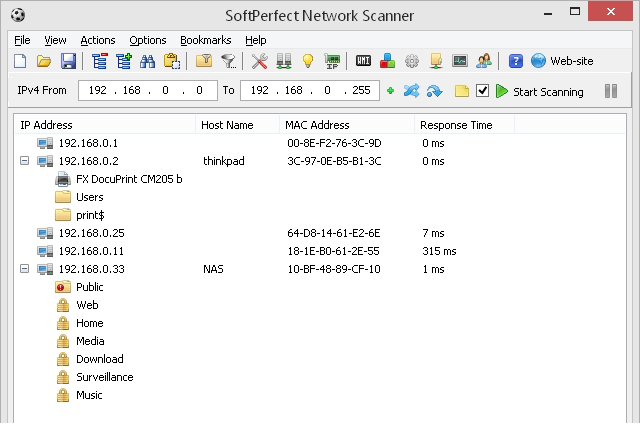Click the light bulb toolbar icon
Image resolution: width=640 pixels, height=439 pixels.
308,61
